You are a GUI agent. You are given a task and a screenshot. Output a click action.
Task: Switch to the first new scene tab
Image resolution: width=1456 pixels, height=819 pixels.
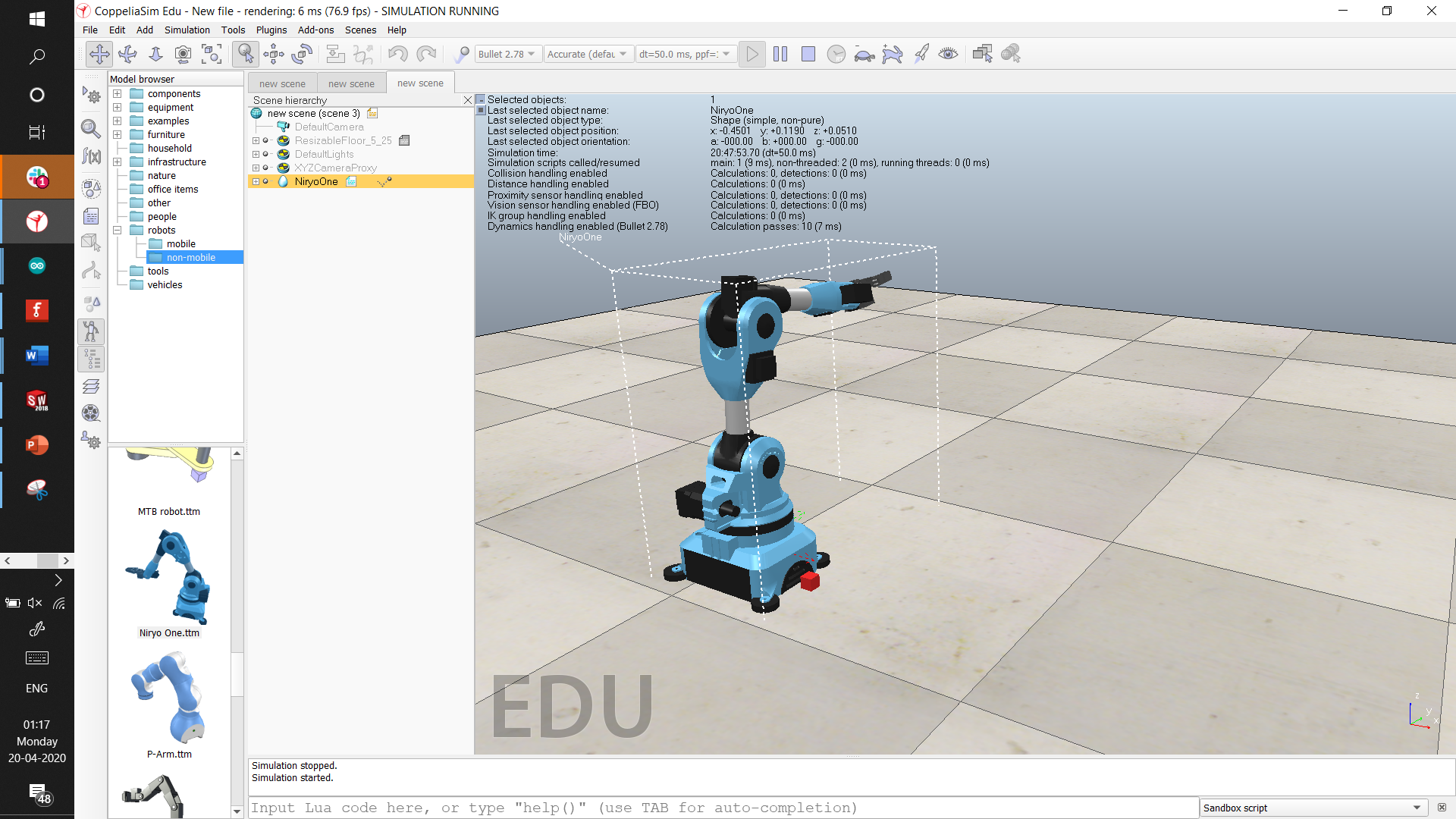pos(282,83)
